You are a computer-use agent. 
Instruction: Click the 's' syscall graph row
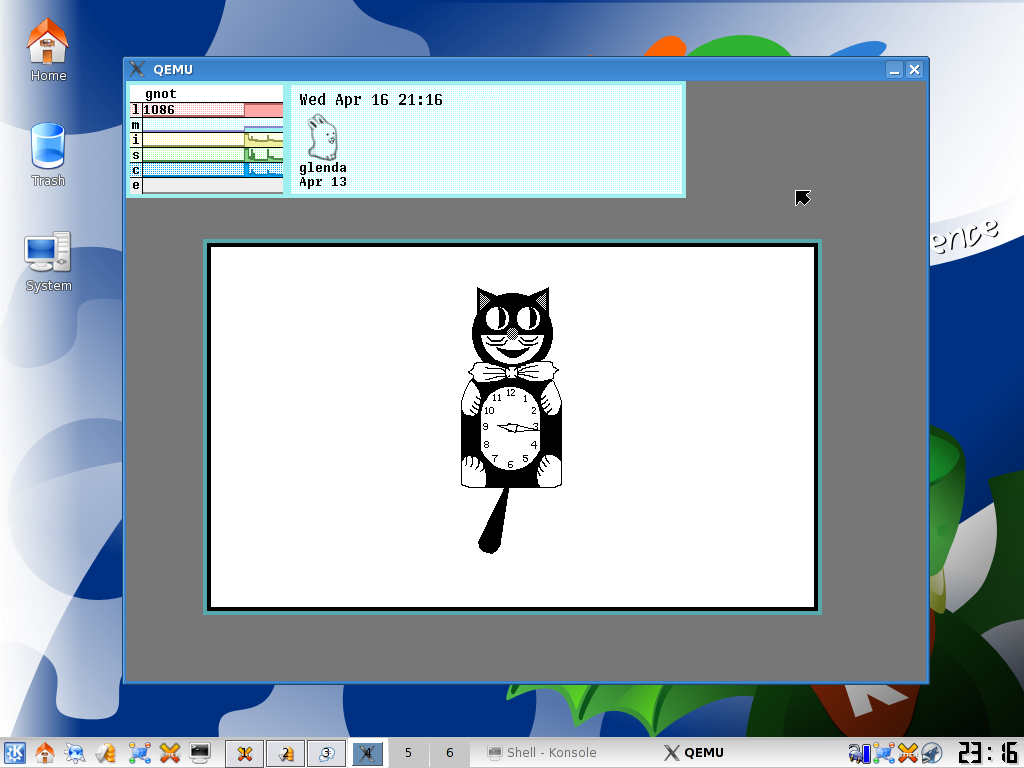(207, 155)
